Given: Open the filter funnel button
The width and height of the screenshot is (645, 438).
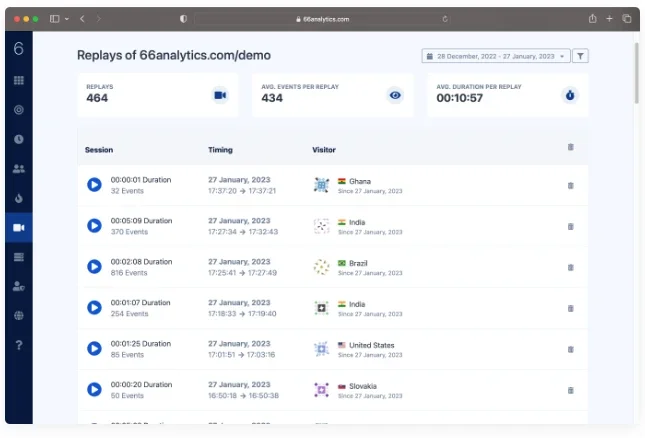Looking at the screenshot, I should click(580, 56).
